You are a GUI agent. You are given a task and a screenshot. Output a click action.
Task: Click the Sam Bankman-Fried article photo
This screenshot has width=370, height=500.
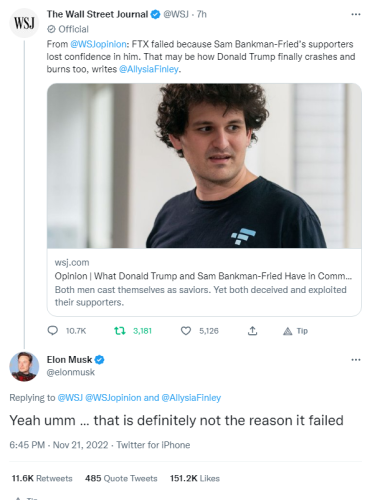[204, 166]
